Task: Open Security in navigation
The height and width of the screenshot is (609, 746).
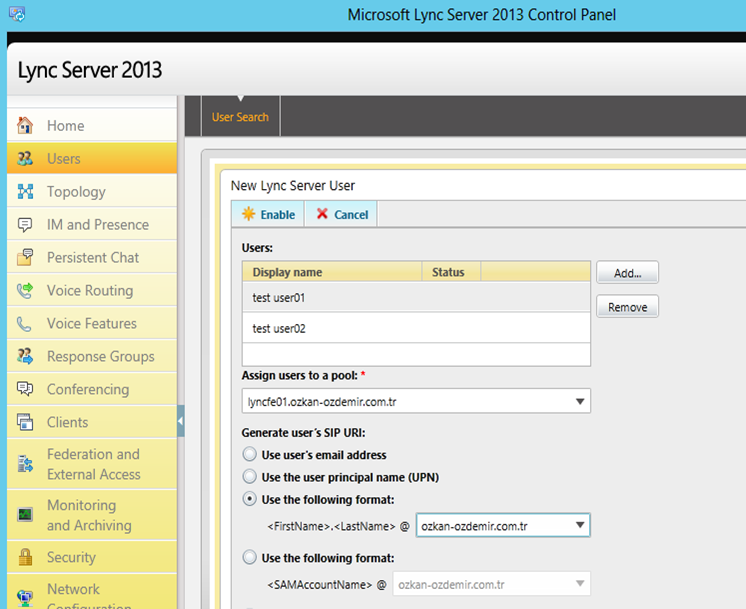Action: [x=92, y=557]
